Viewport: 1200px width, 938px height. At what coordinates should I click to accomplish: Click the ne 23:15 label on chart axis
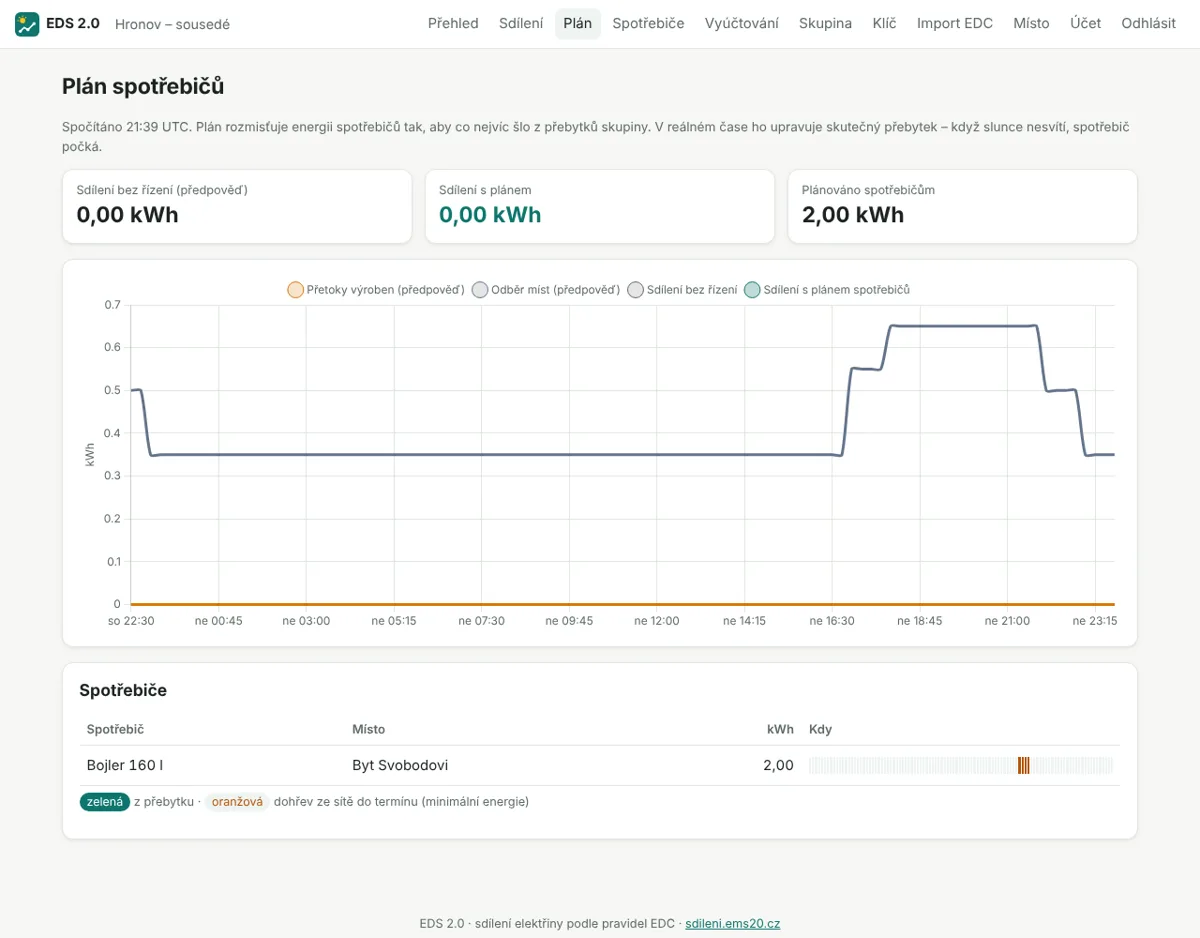pos(1095,621)
